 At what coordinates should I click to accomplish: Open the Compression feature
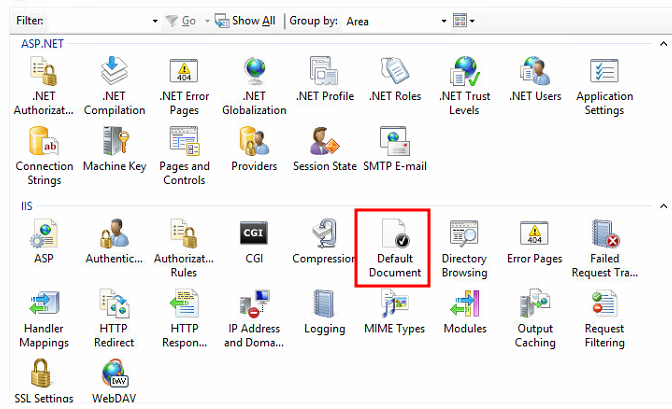[x=324, y=242]
